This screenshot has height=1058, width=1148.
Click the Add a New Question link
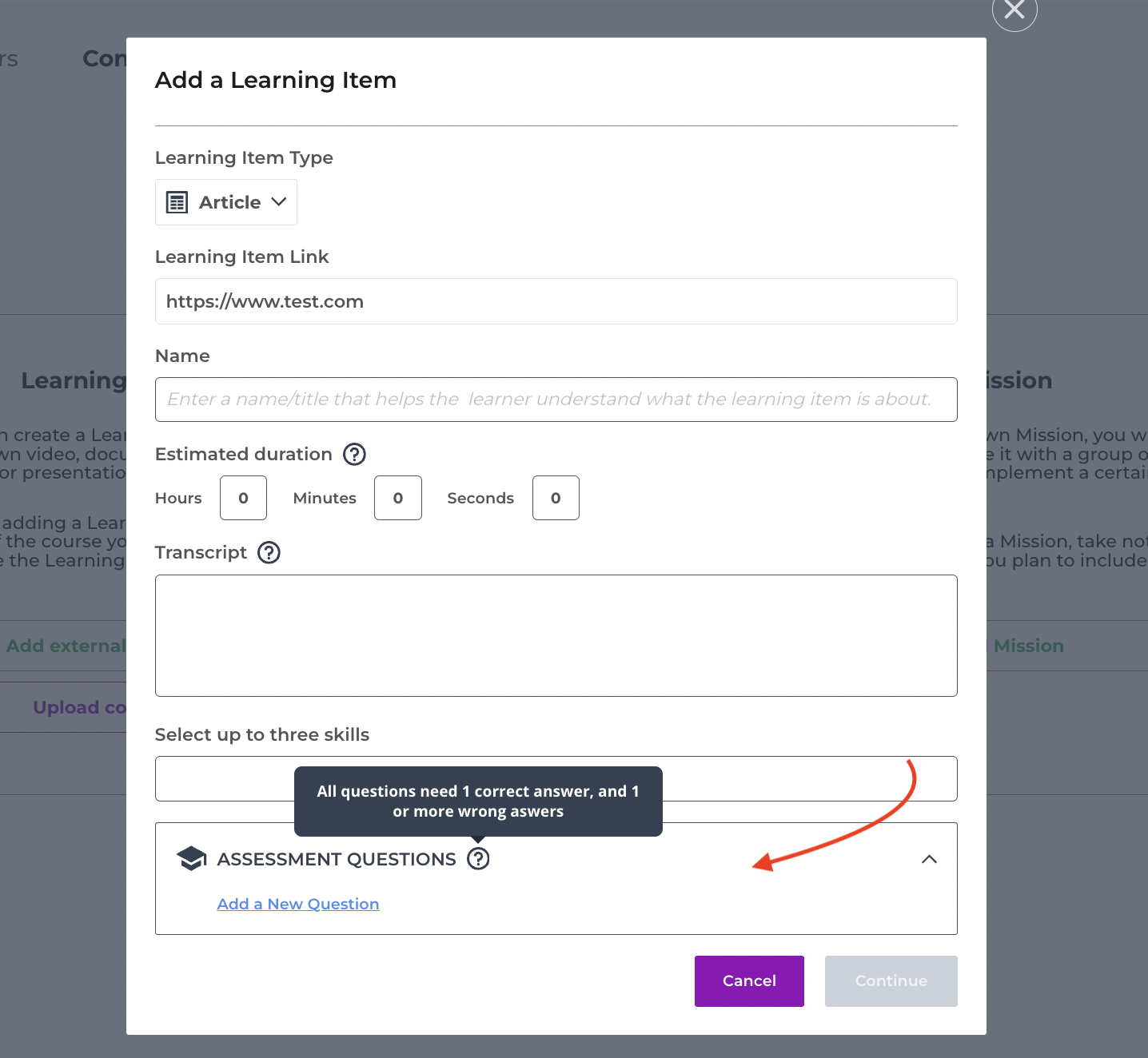coord(298,904)
